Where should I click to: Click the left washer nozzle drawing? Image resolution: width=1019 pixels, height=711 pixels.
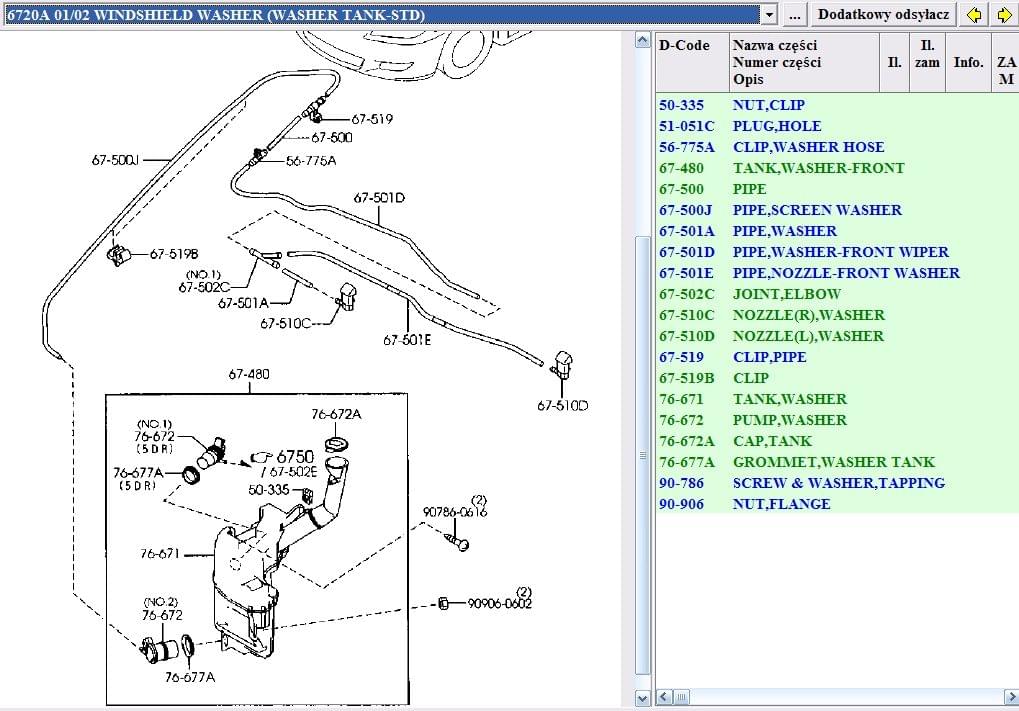point(561,365)
